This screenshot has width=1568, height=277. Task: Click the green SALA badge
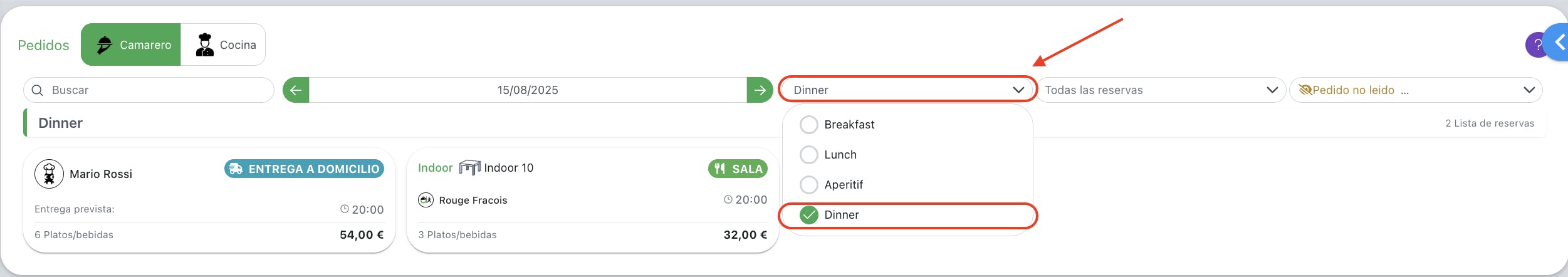pos(738,169)
